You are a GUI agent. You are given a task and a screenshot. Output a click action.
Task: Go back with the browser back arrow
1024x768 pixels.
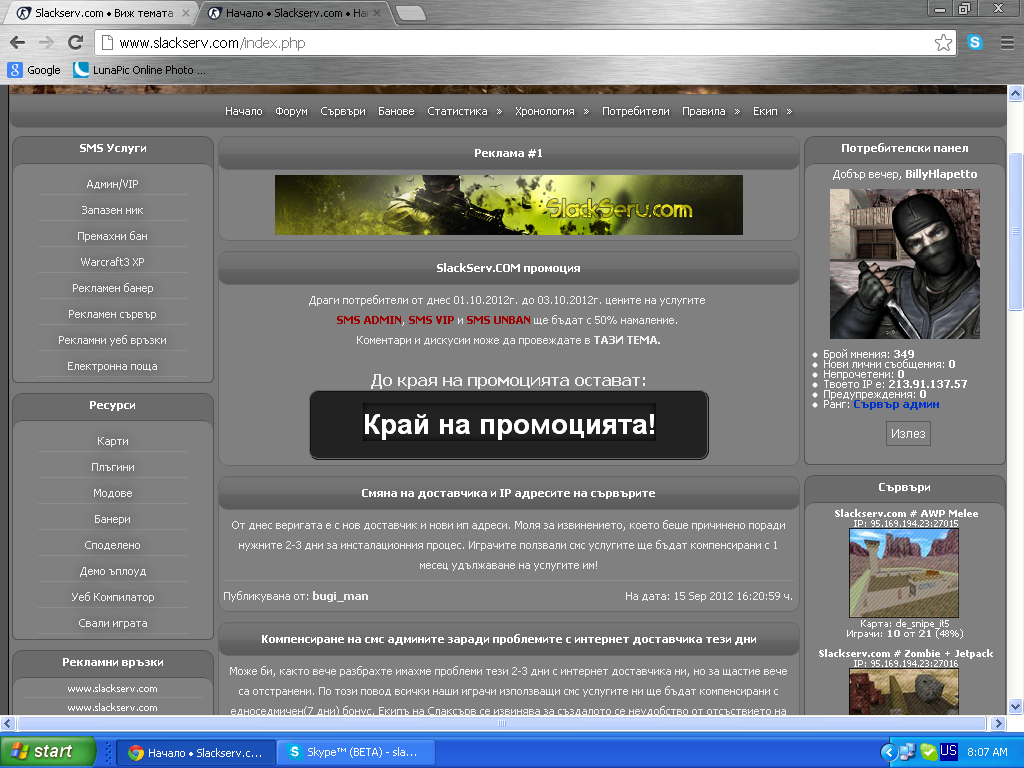[x=18, y=43]
